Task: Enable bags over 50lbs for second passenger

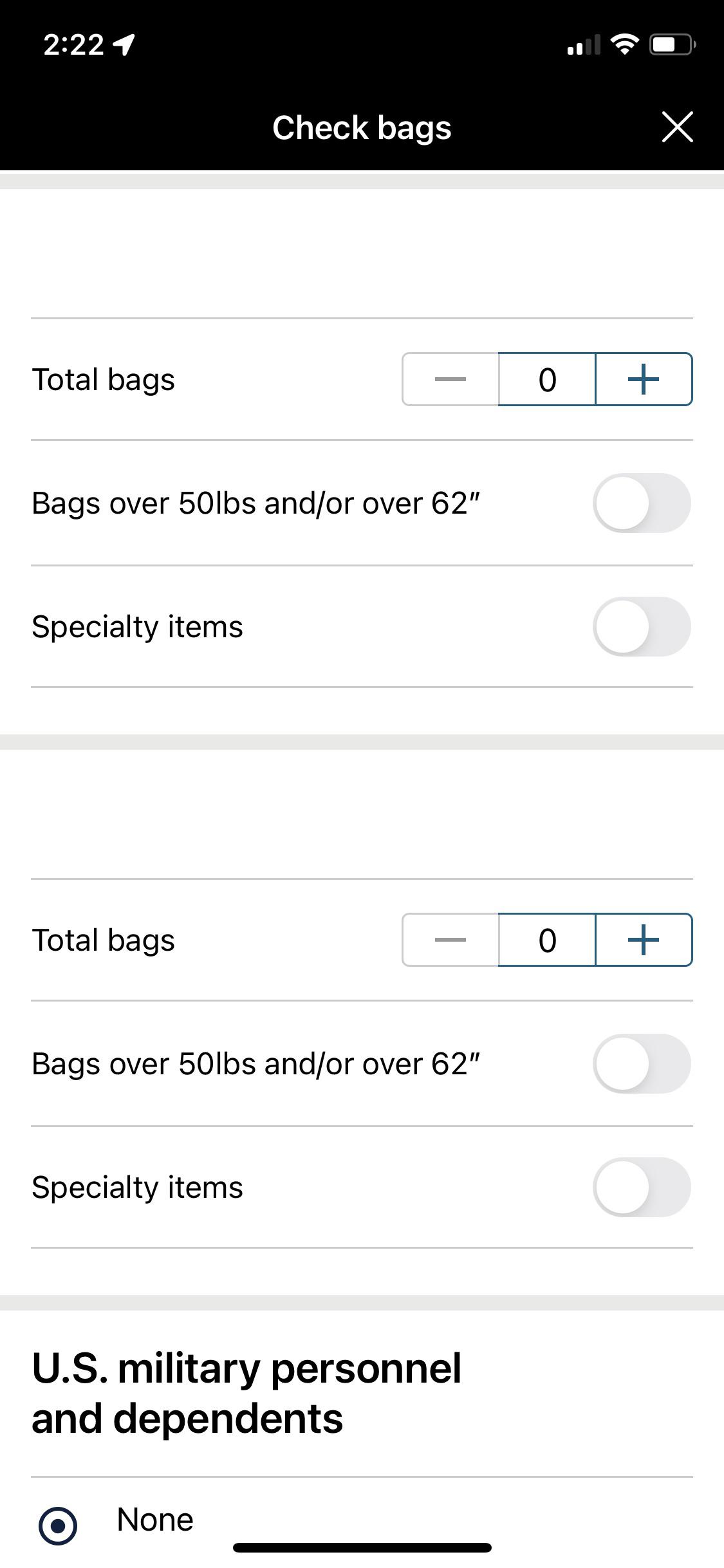Action: click(x=642, y=1064)
